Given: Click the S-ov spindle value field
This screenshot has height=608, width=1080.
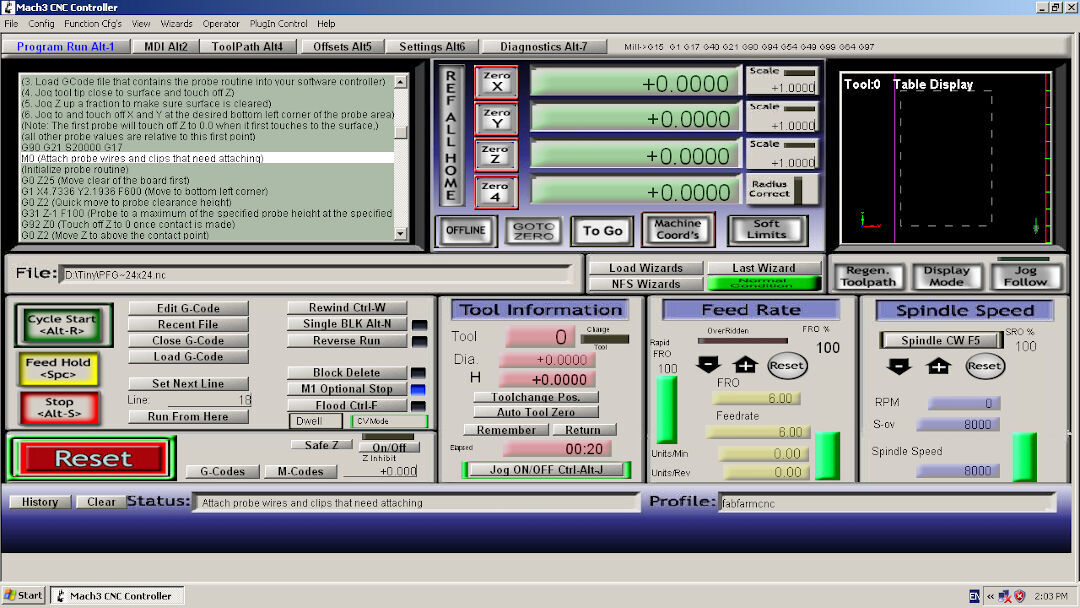Looking at the screenshot, I should point(957,424).
